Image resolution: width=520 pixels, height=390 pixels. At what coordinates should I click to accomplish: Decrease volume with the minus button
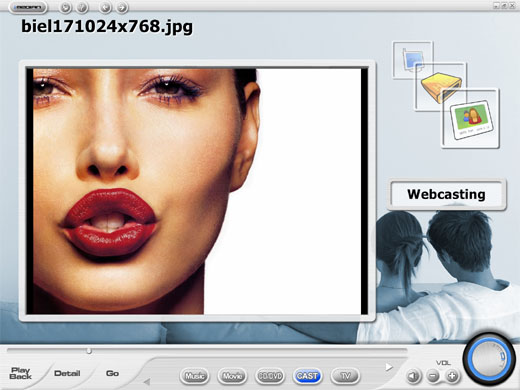[433, 377]
